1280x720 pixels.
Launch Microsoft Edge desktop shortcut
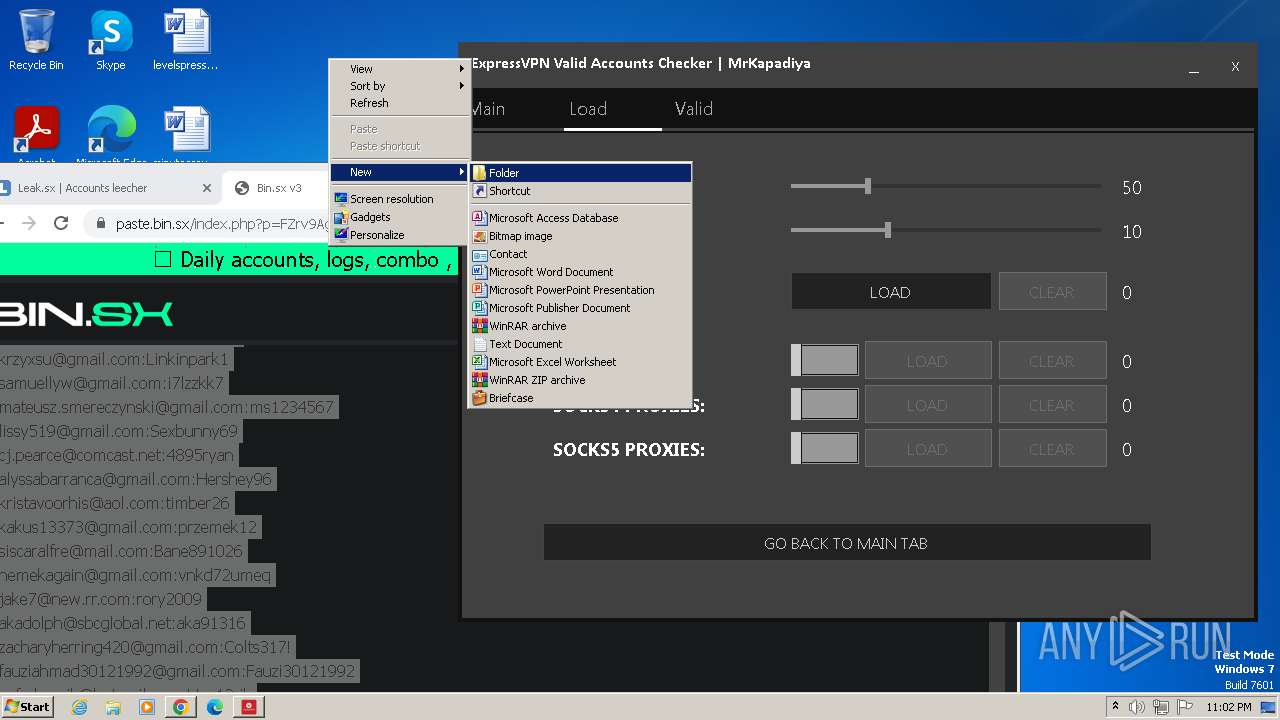[112, 135]
